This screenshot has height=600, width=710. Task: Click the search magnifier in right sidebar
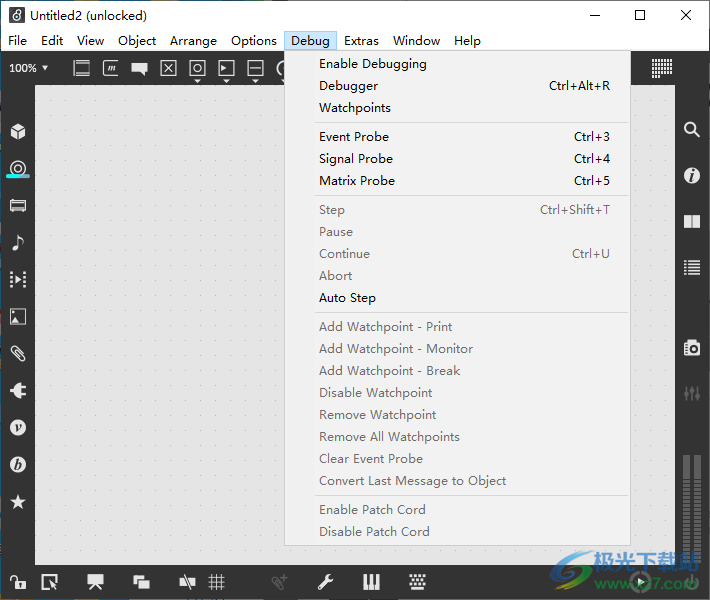[x=691, y=130]
